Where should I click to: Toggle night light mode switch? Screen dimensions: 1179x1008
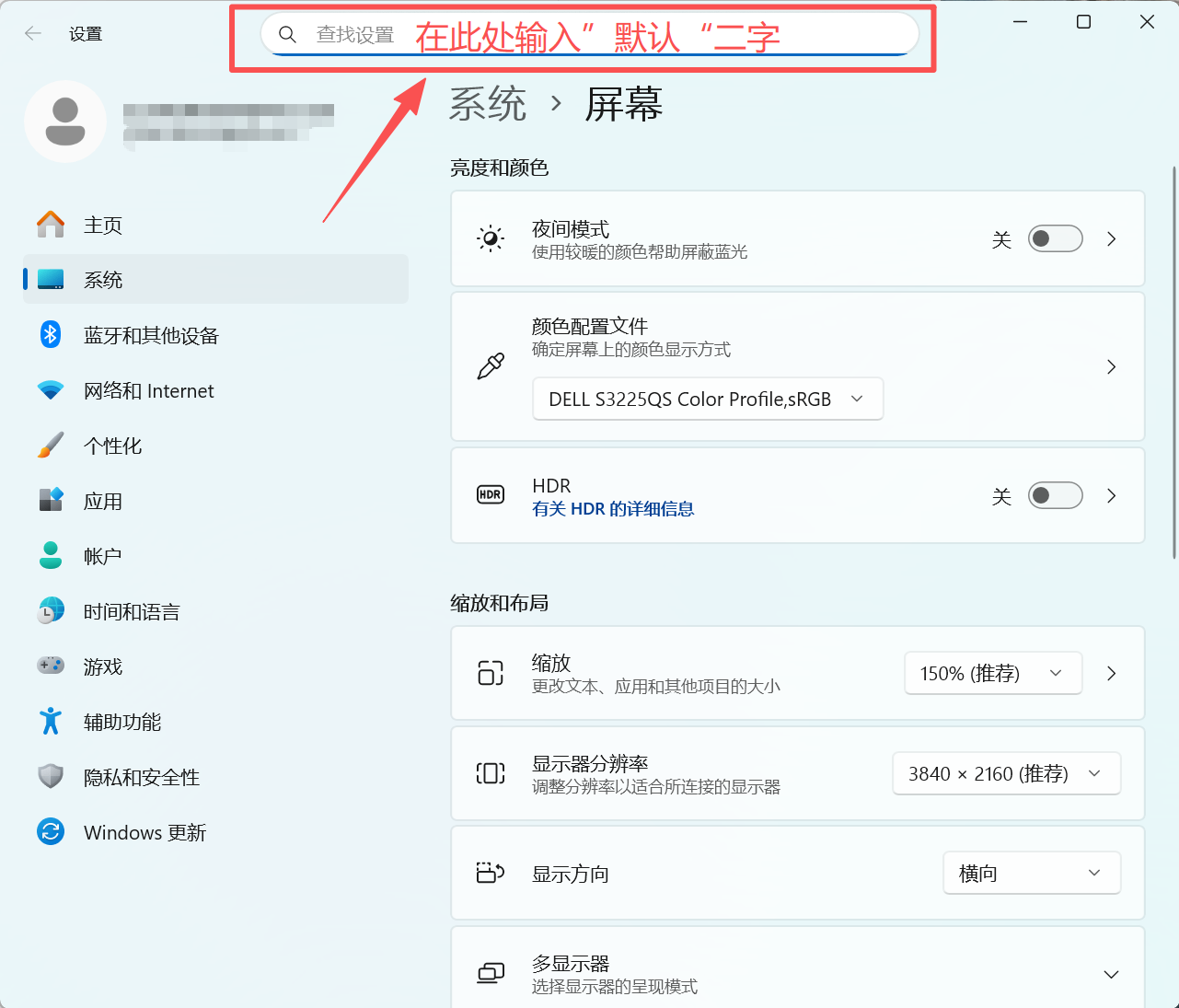pyautogui.click(x=1055, y=239)
